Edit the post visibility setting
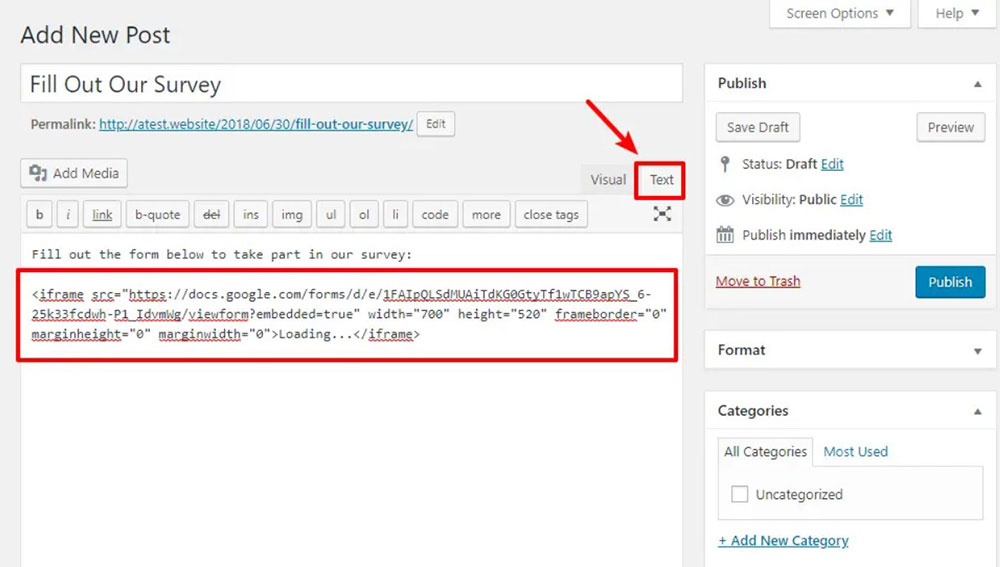The height and width of the screenshot is (567, 1000). [x=851, y=200]
